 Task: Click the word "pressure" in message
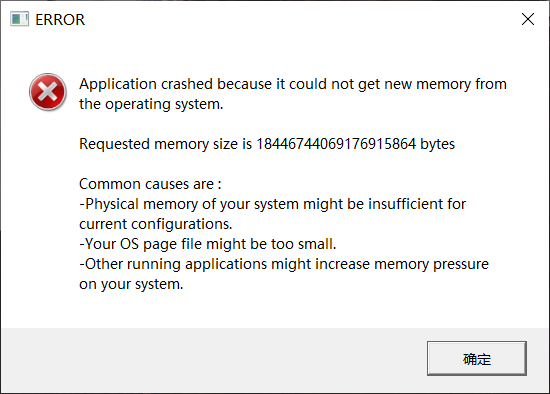(461, 265)
